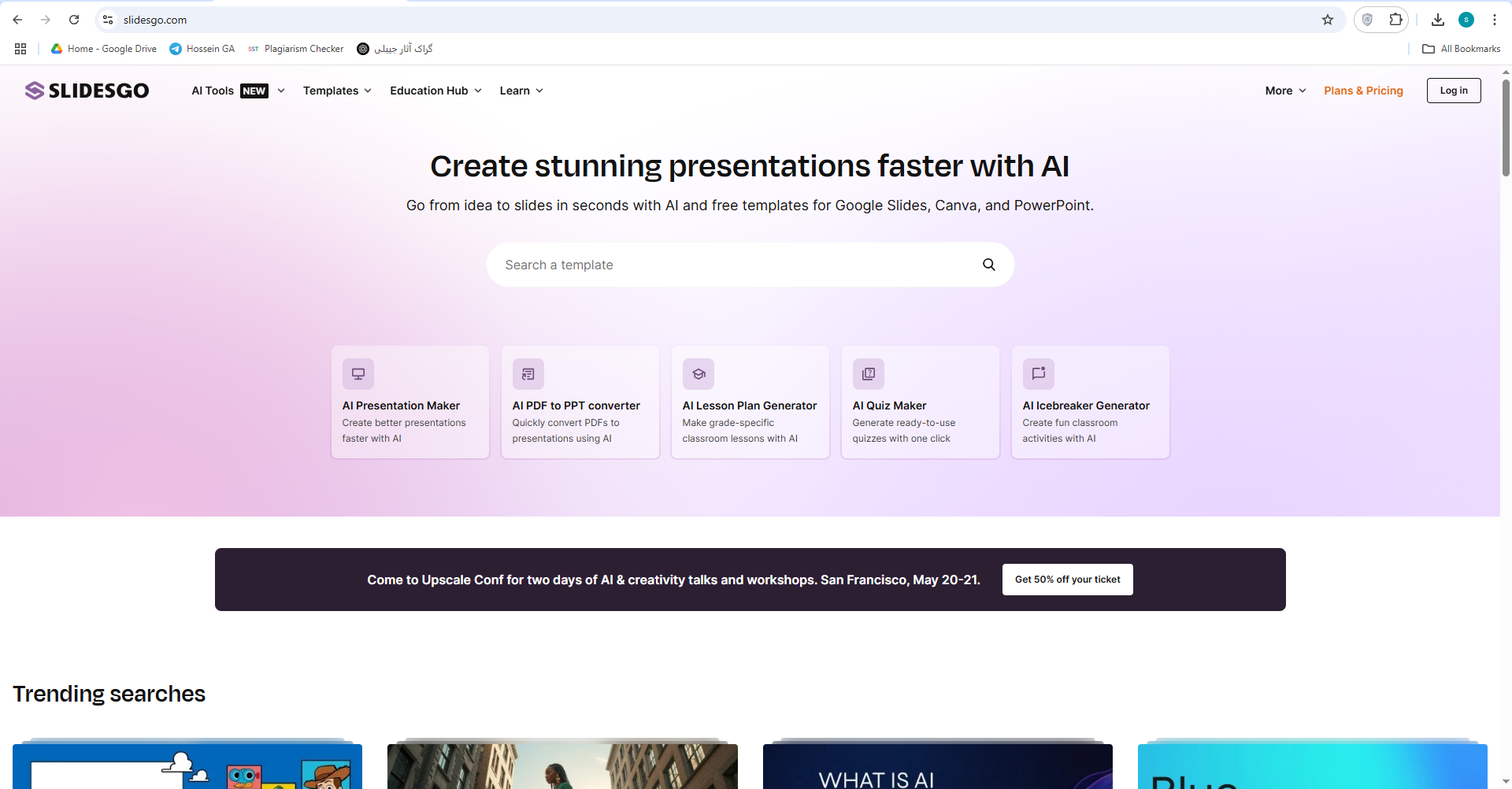1512x789 pixels.
Task: Expand the Learn chevron
Action: pyautogui.click(x=539, y=91)
